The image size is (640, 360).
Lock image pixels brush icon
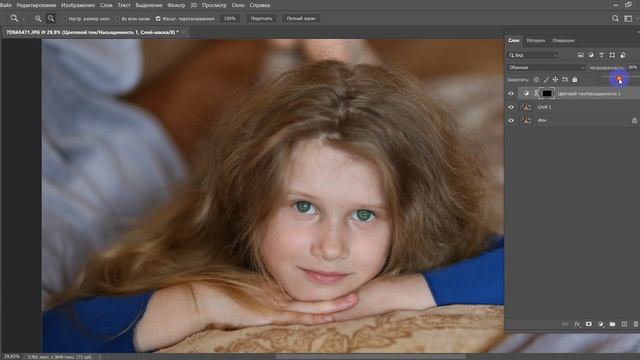click(x=546, y=80)
